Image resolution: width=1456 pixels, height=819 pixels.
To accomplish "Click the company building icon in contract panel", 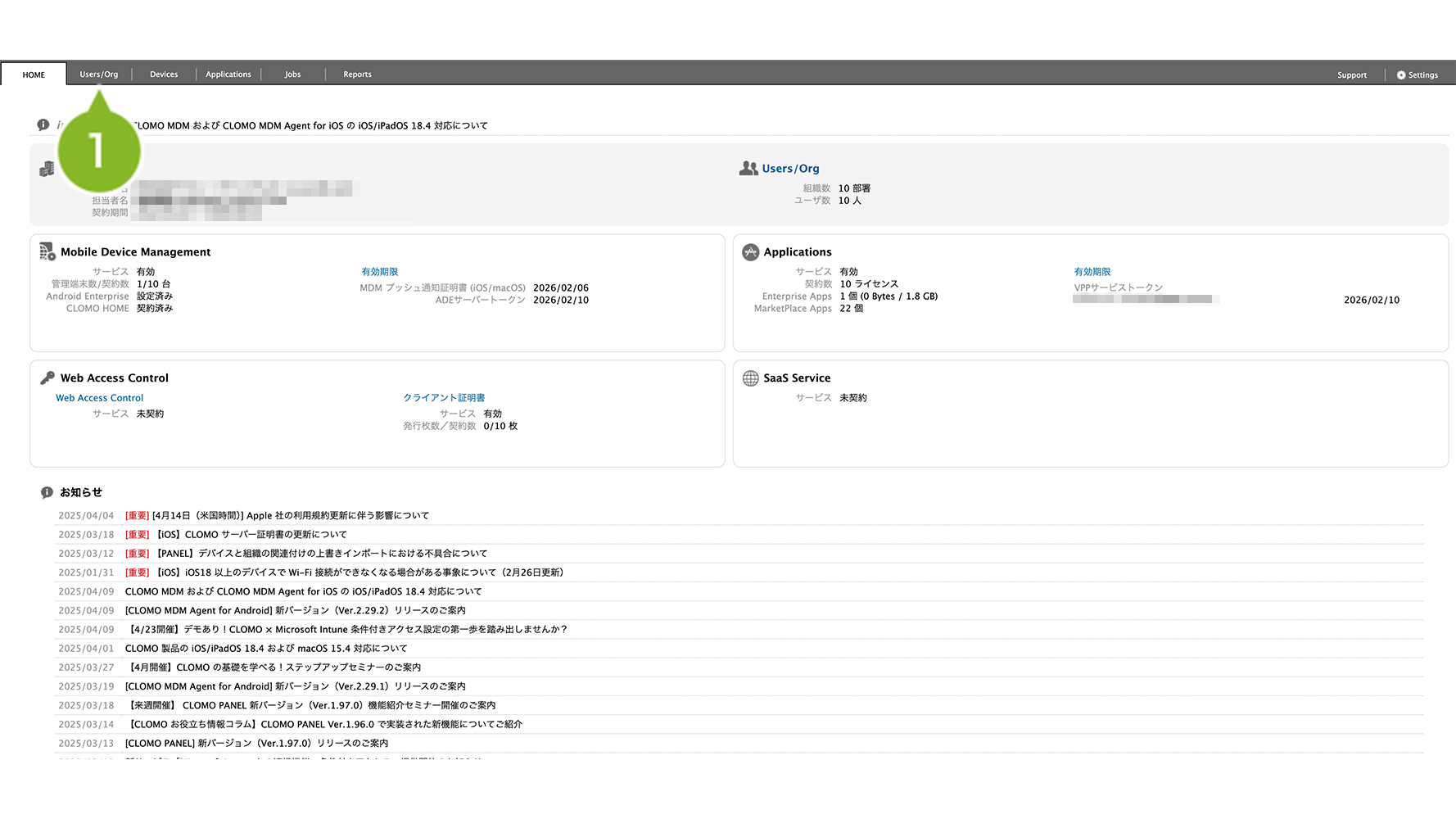I will tap(47, 168).
